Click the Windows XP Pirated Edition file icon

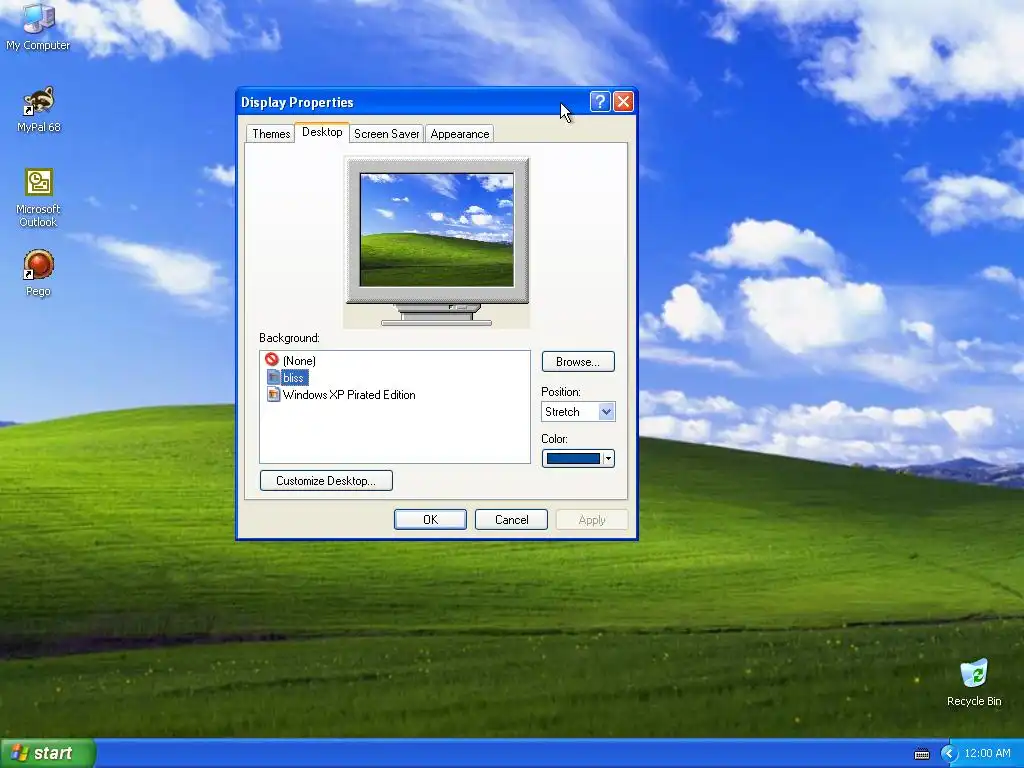pos(273,394)
